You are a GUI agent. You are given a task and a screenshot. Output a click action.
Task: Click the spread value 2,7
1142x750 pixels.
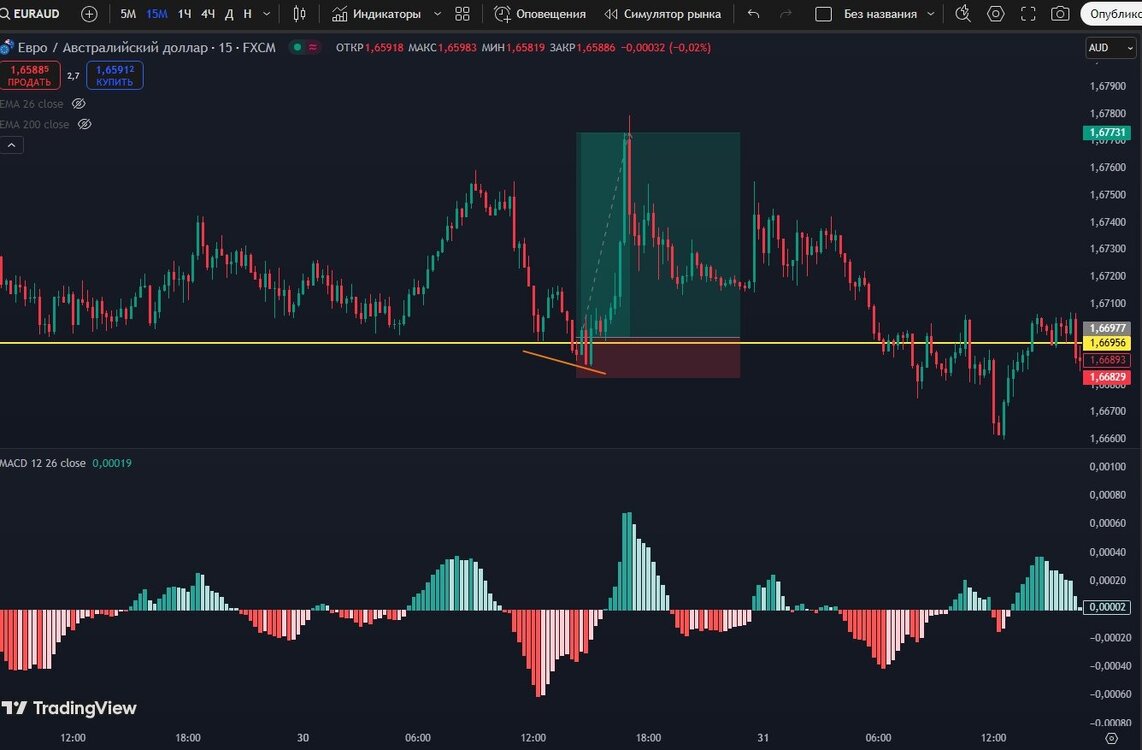pos(74,76)
